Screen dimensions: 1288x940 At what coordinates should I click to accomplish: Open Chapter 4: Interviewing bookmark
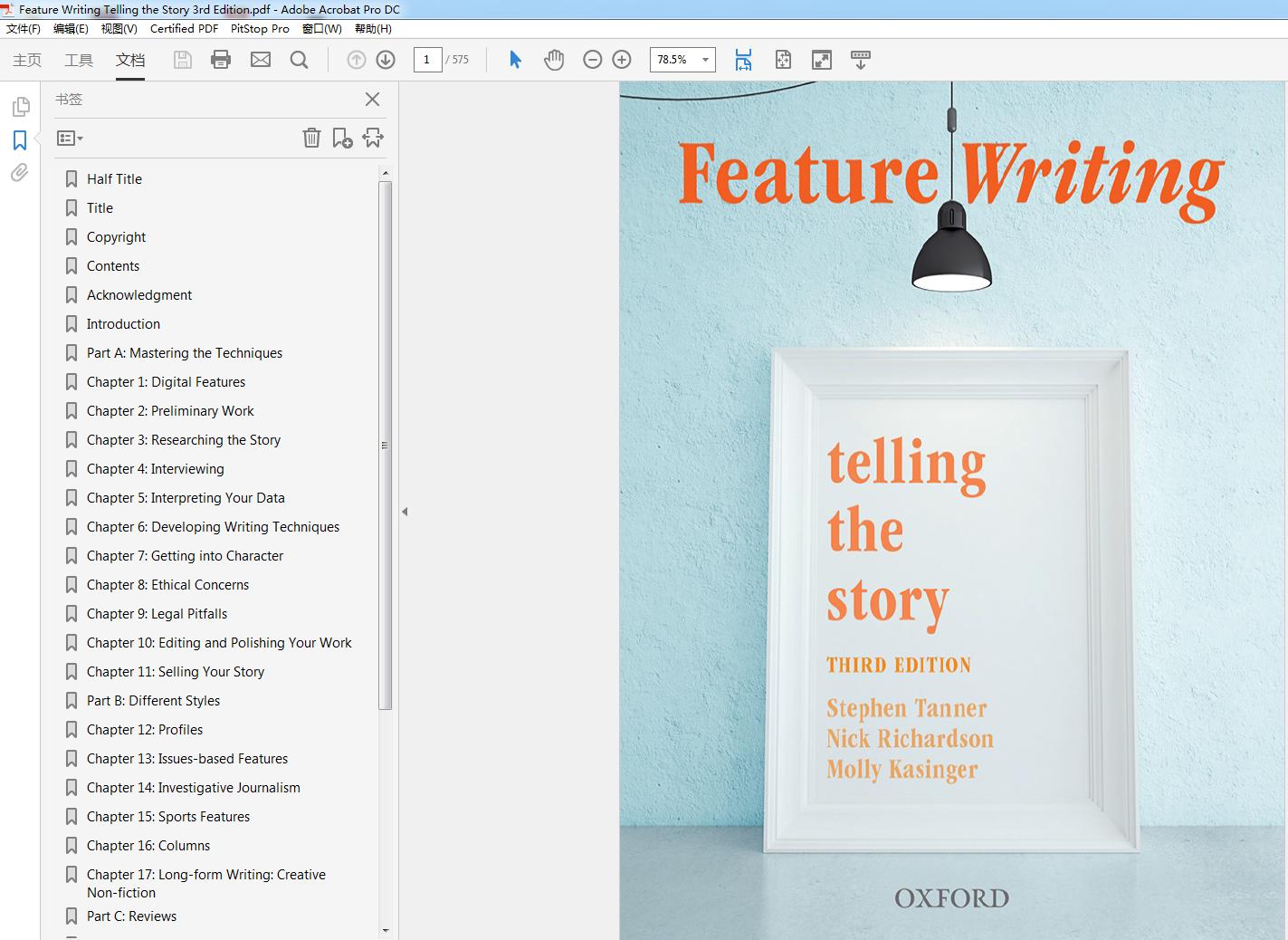pyautogui.click(x=155, y=469)
